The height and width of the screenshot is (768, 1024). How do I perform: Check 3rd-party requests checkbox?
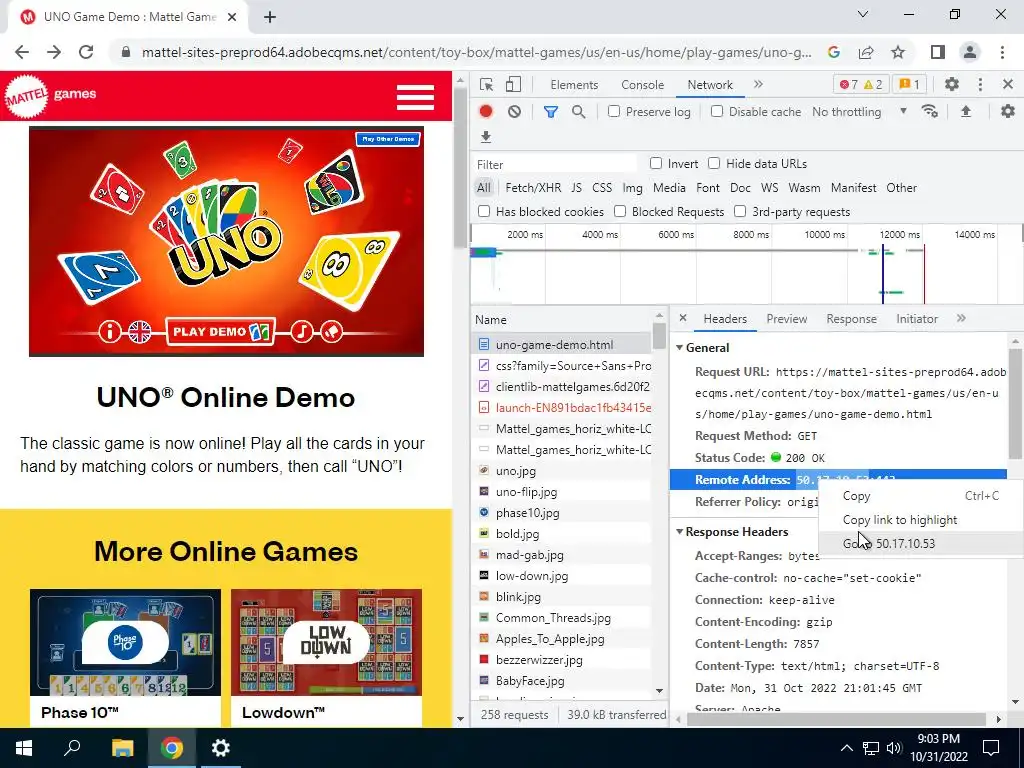point(740,211)
